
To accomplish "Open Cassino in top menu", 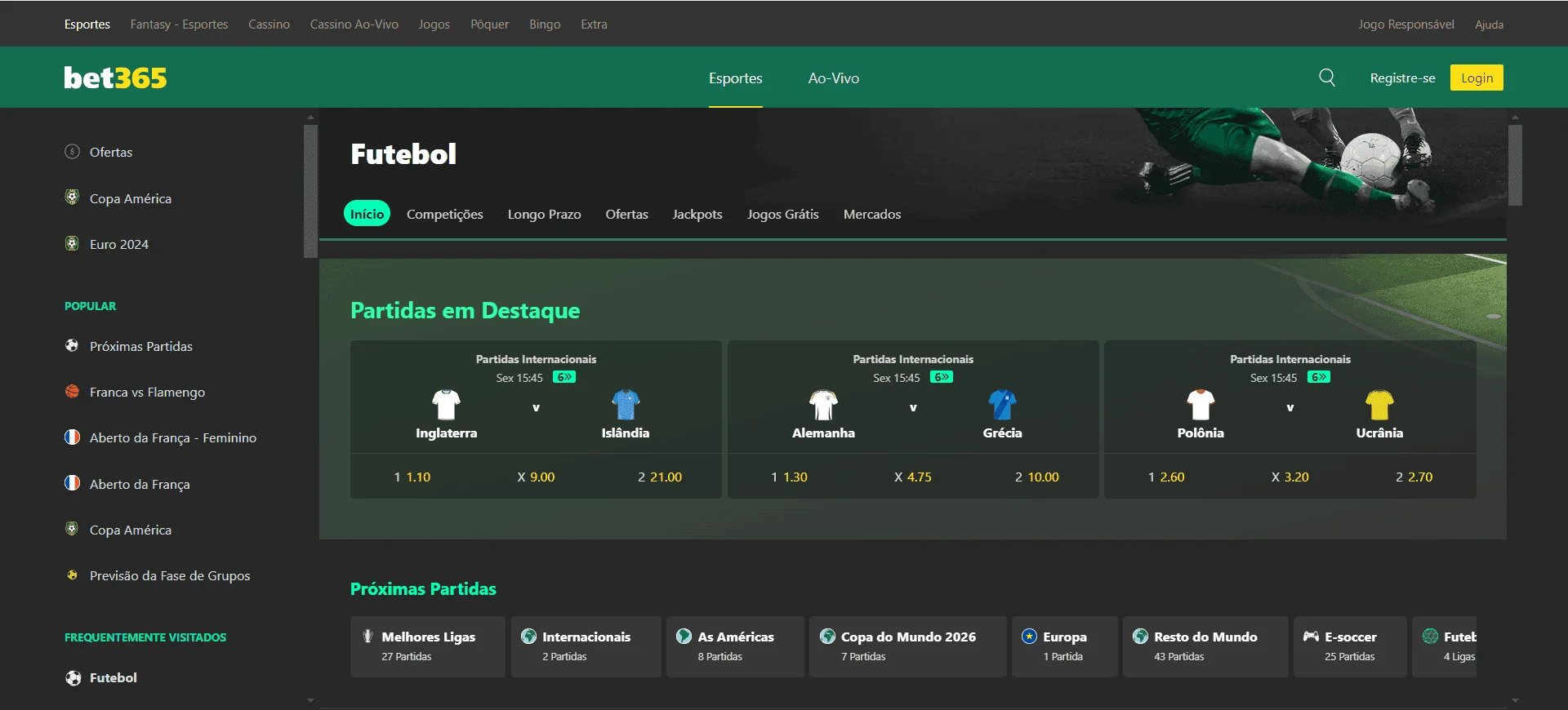I will 269,24.
